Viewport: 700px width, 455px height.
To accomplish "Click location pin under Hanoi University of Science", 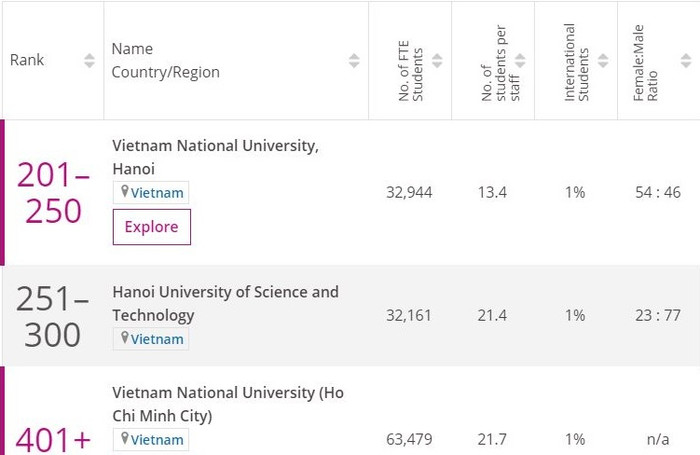I will tap(125, 338).
